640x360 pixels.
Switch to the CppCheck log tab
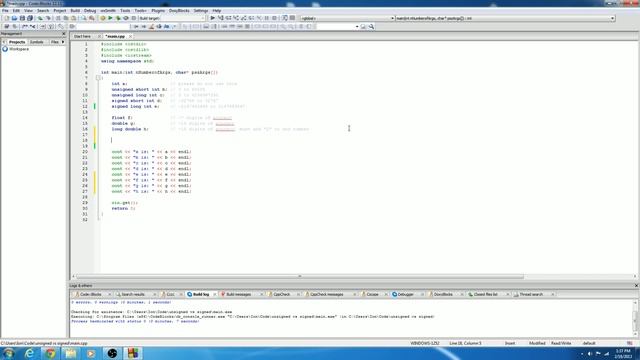pos(282,294)
